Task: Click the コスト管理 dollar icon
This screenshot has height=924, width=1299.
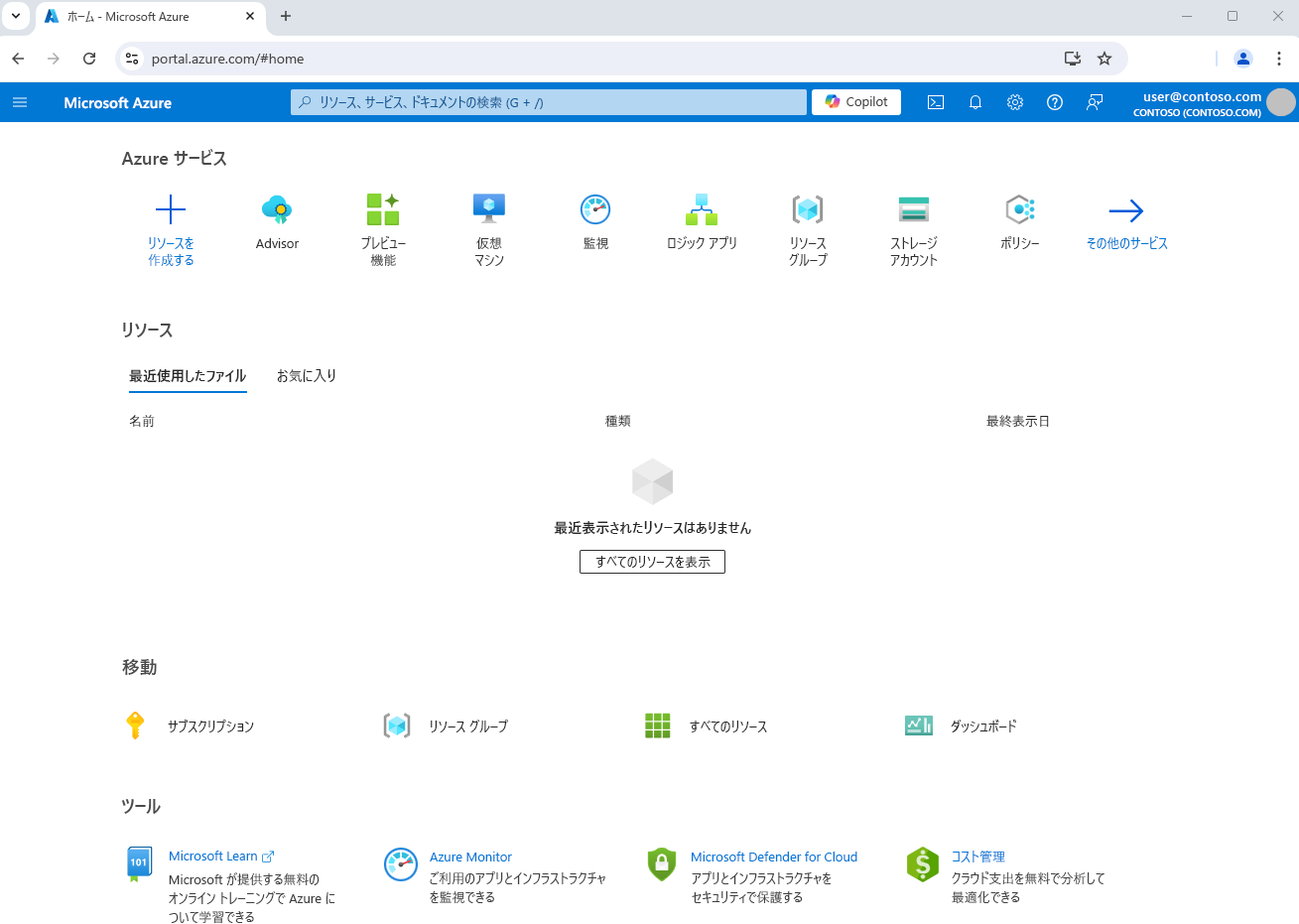Action: (x=923, y=864)
